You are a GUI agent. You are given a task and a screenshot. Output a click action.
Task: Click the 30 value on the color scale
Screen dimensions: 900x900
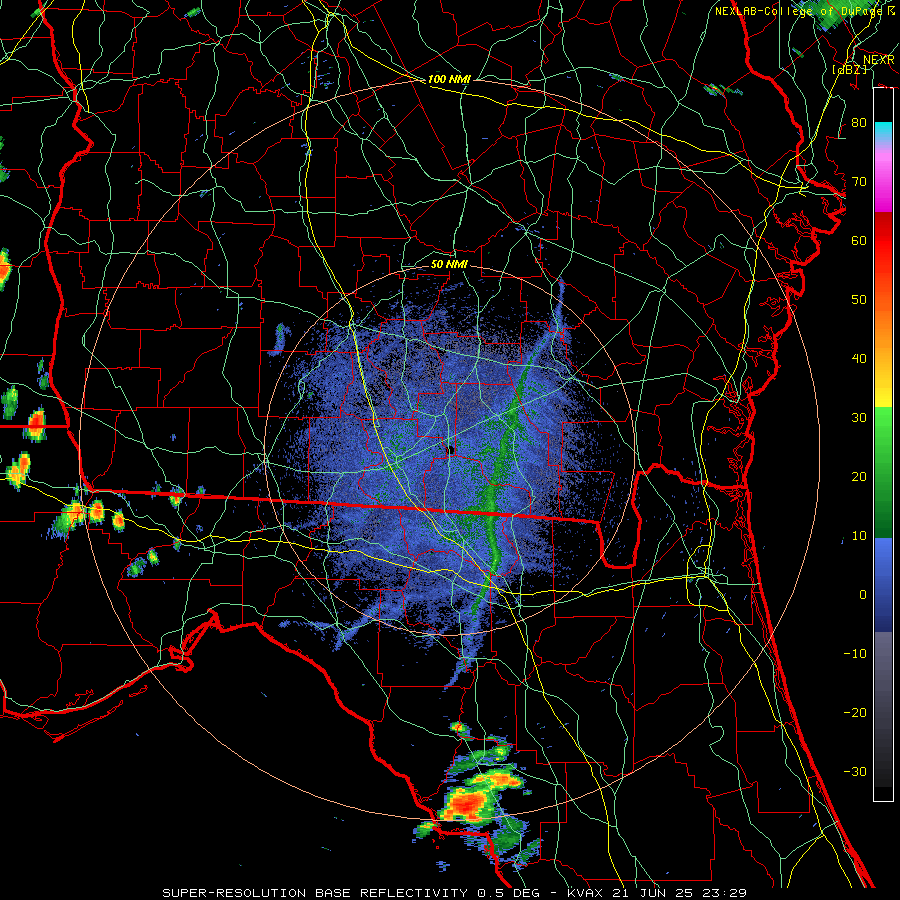[x=859, y=417]
